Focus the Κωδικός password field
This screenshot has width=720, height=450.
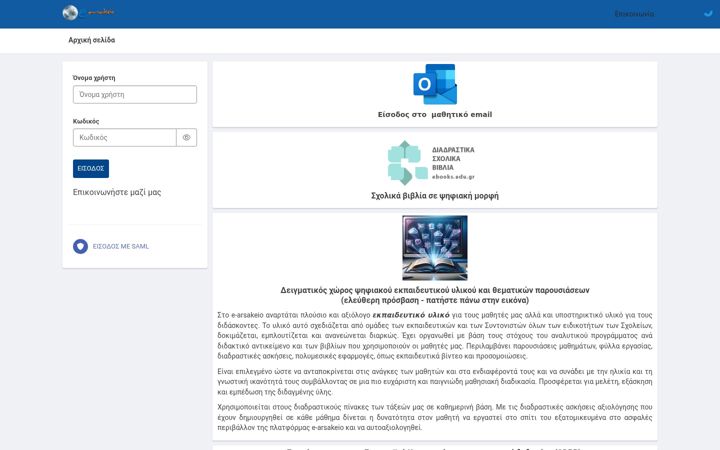pyautogui.click(x=124, y=137)
